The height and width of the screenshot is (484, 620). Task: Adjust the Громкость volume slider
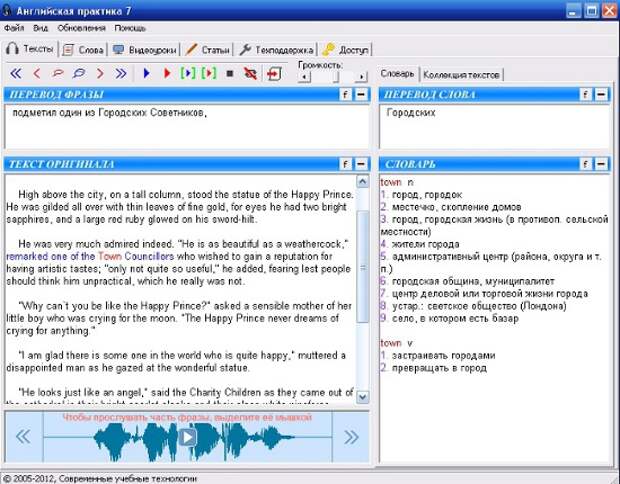pyautogui.click(x=332, y=76)
